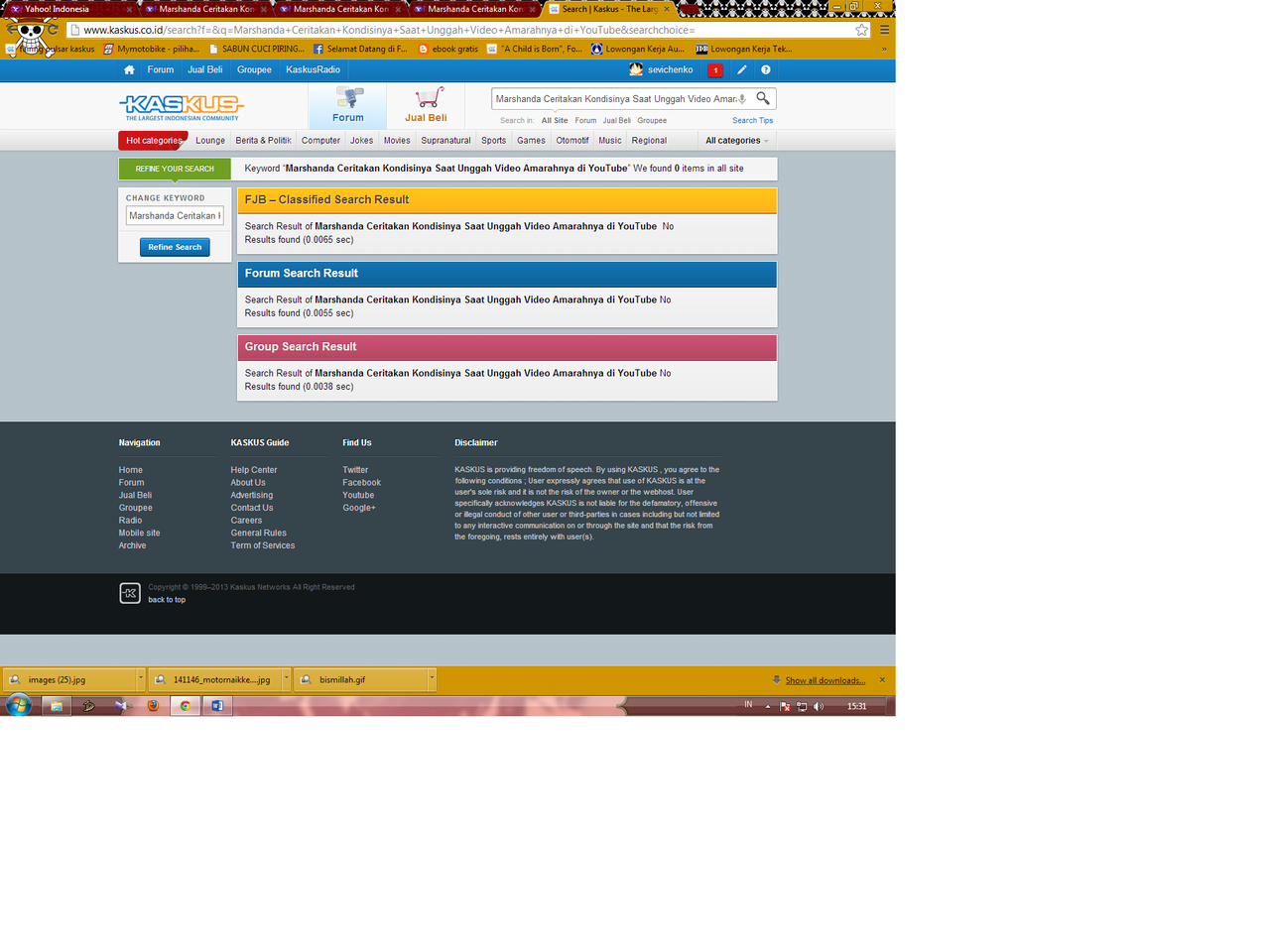Open the Computer category
1270x952 pixels.
tap(320, 141)
